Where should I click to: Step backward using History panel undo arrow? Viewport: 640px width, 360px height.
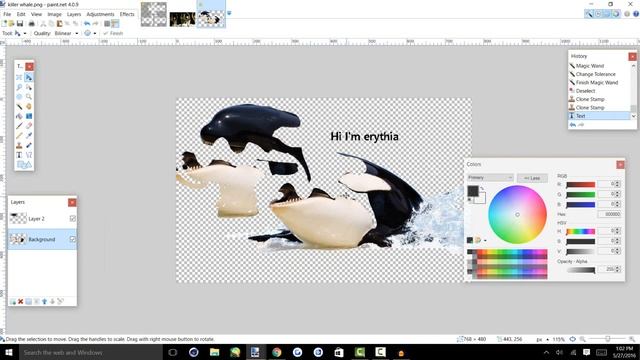(573, 125)
